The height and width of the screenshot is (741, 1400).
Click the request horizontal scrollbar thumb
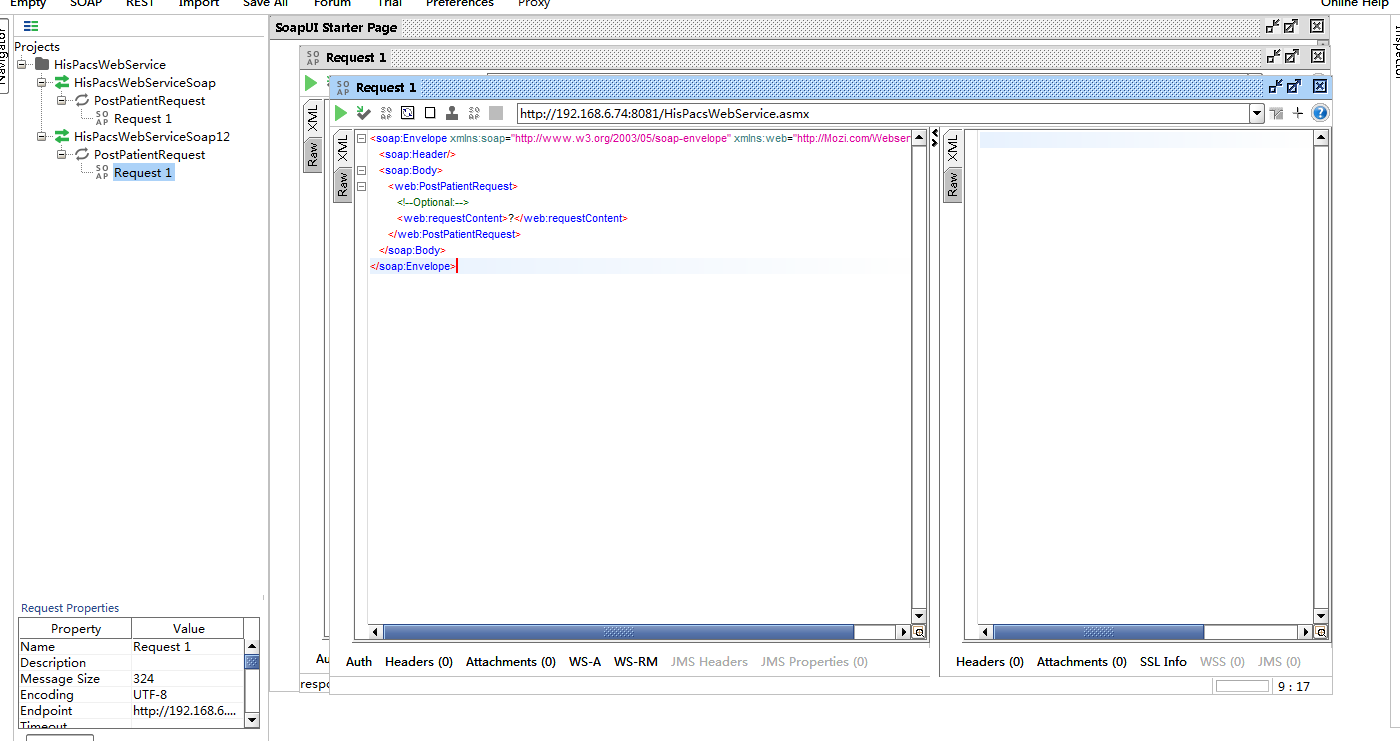point(619,632)
